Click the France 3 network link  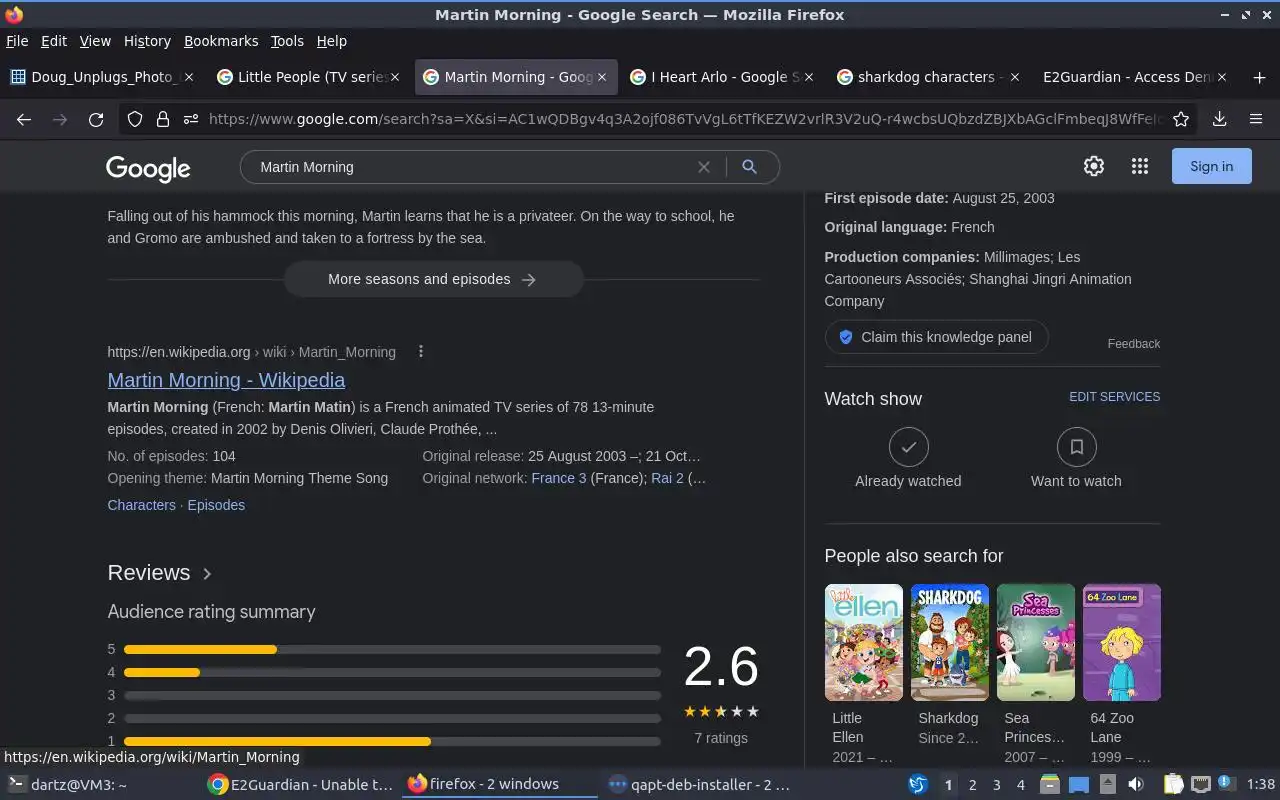point(559,478)
